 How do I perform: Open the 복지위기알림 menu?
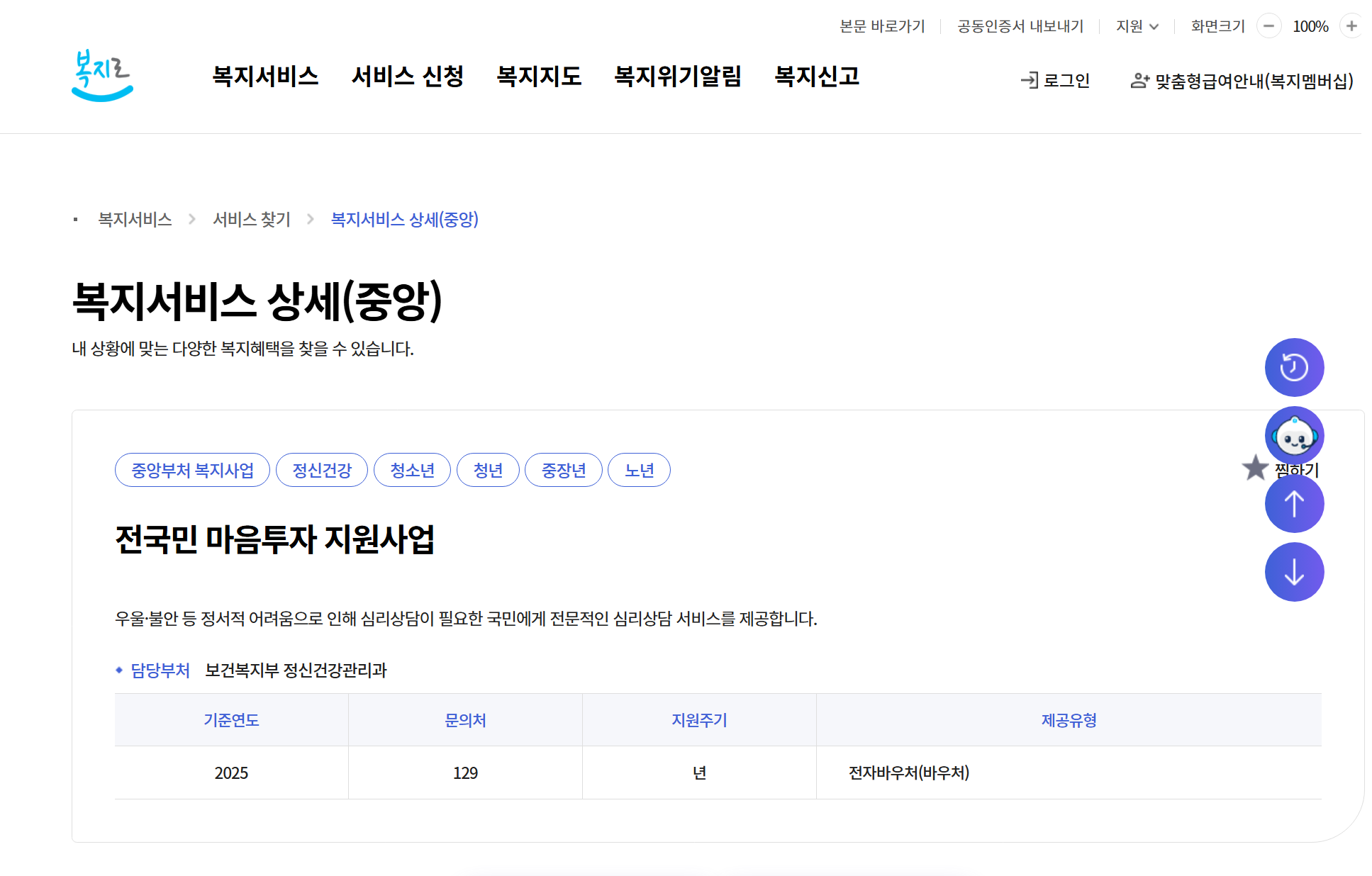678,76
